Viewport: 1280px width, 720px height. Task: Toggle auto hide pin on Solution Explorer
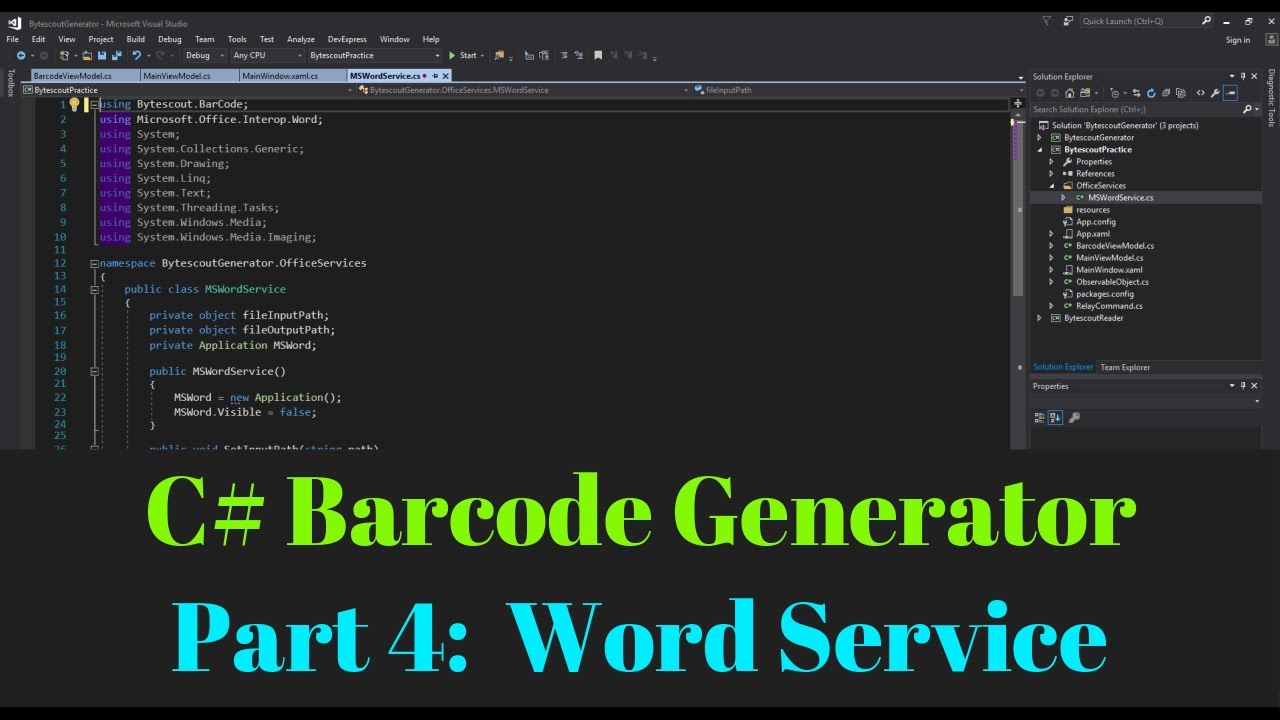(x=1243, y=76)
